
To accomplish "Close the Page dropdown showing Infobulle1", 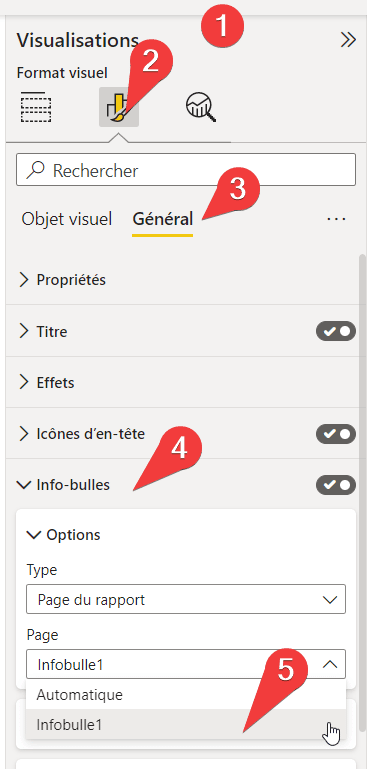I will 186,665.
